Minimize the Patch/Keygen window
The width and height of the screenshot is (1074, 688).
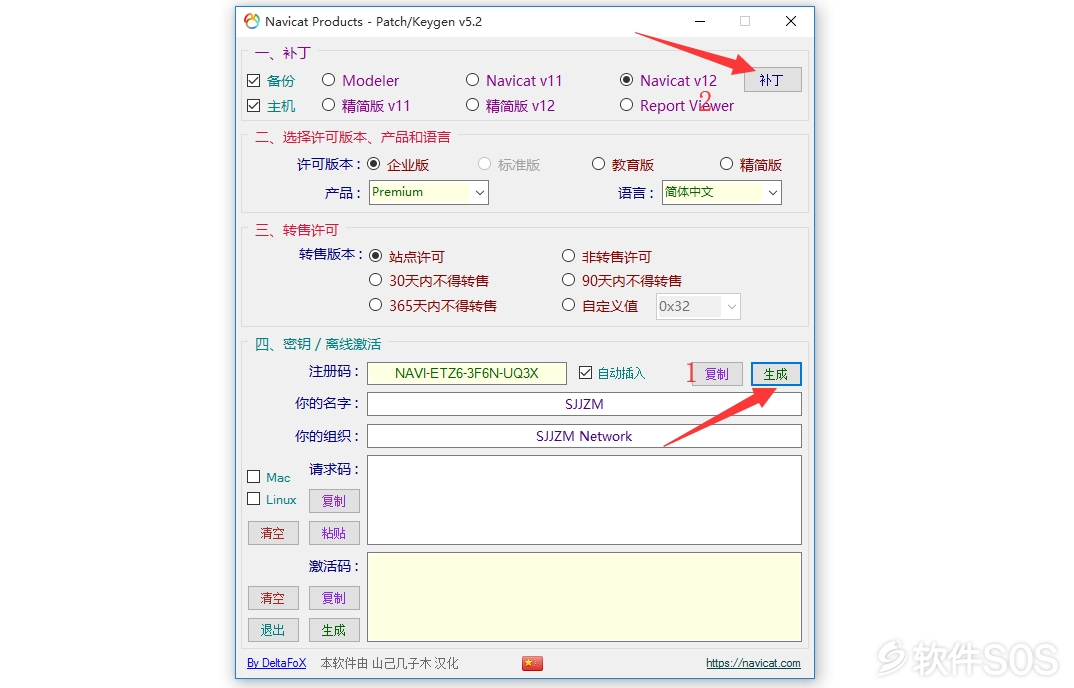[700, 21]
